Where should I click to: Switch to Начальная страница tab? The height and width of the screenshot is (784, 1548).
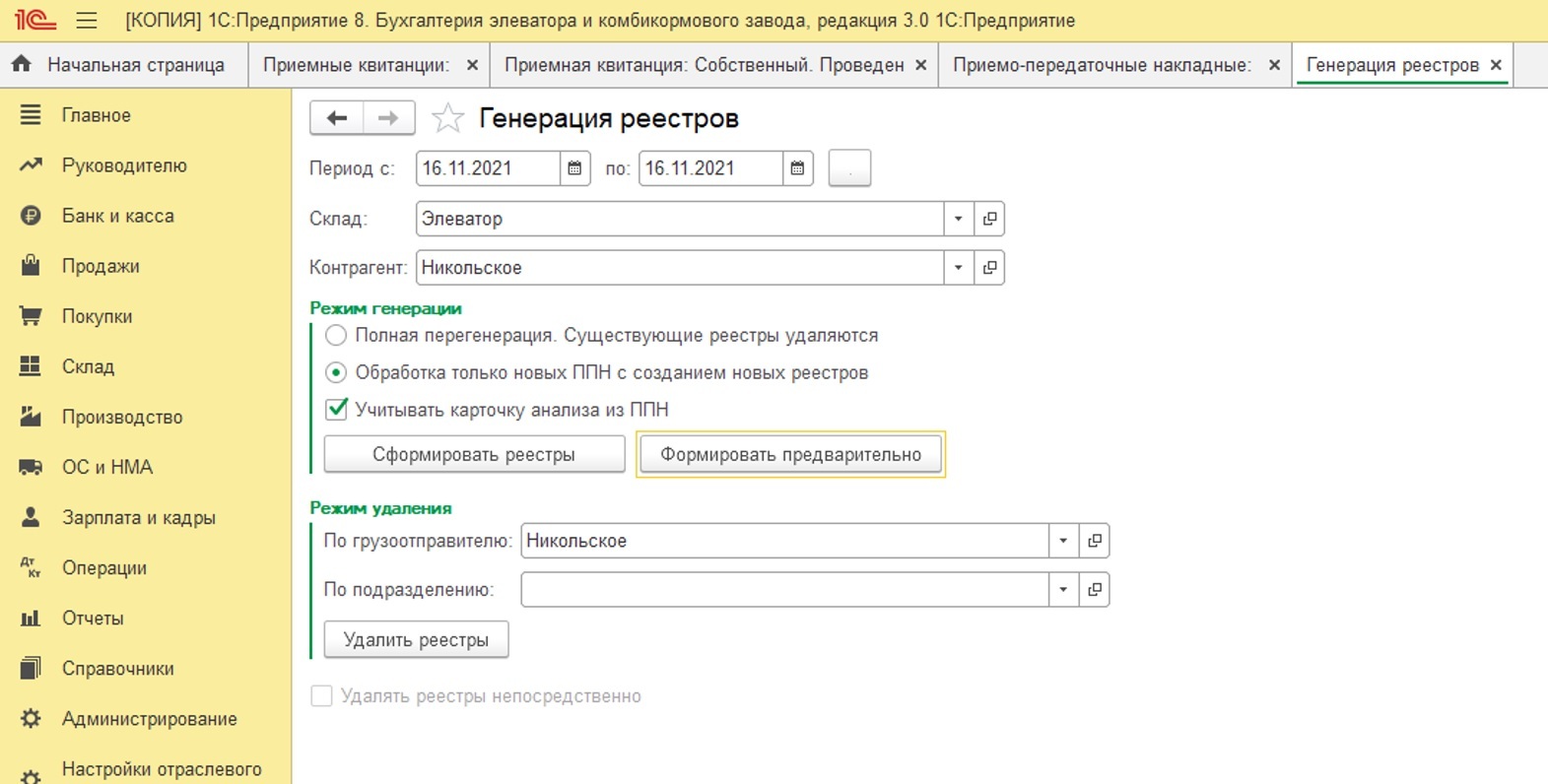[x=123, y=65]
